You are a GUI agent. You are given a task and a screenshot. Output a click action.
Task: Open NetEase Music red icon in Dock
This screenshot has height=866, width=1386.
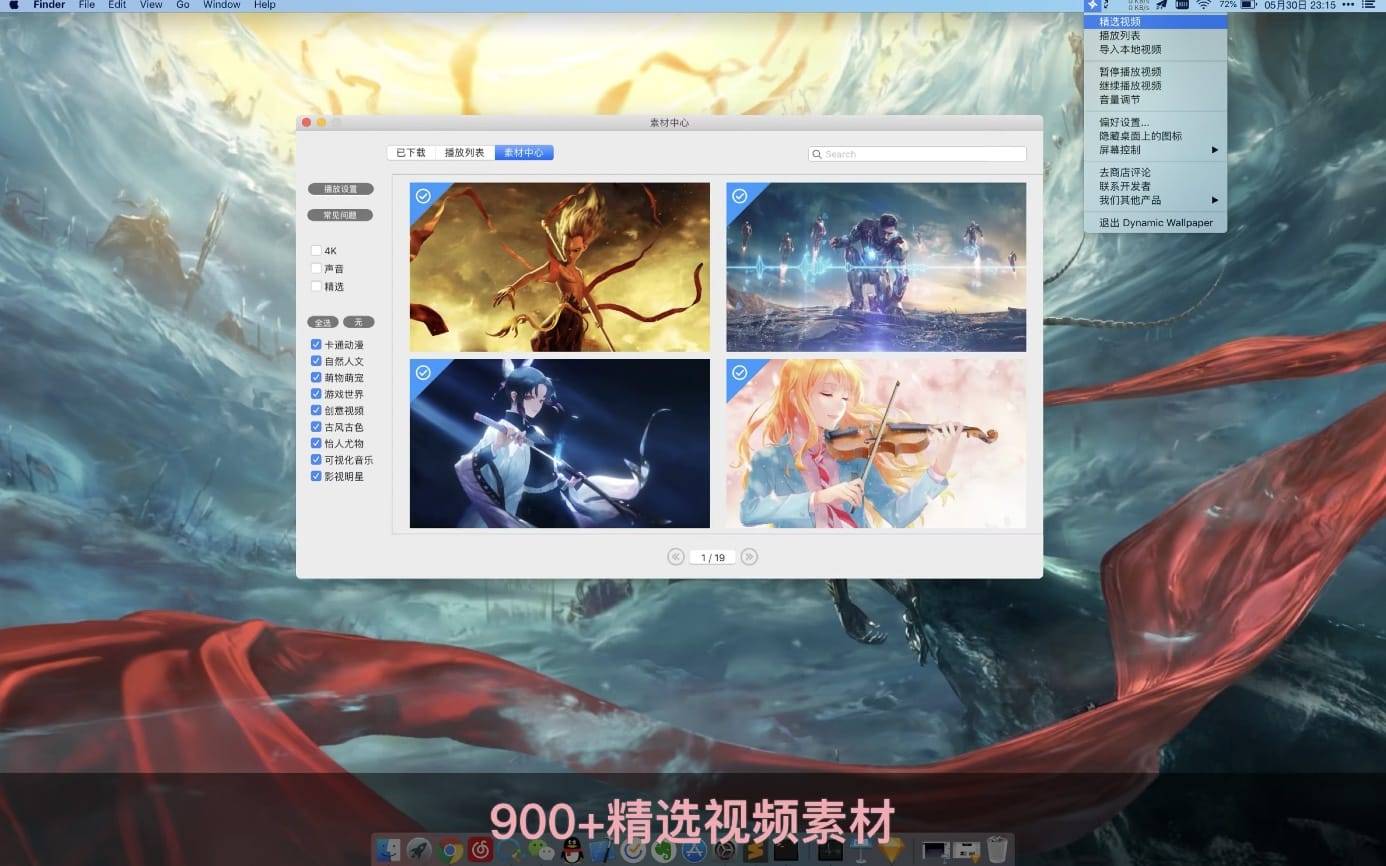coord(480,850)
